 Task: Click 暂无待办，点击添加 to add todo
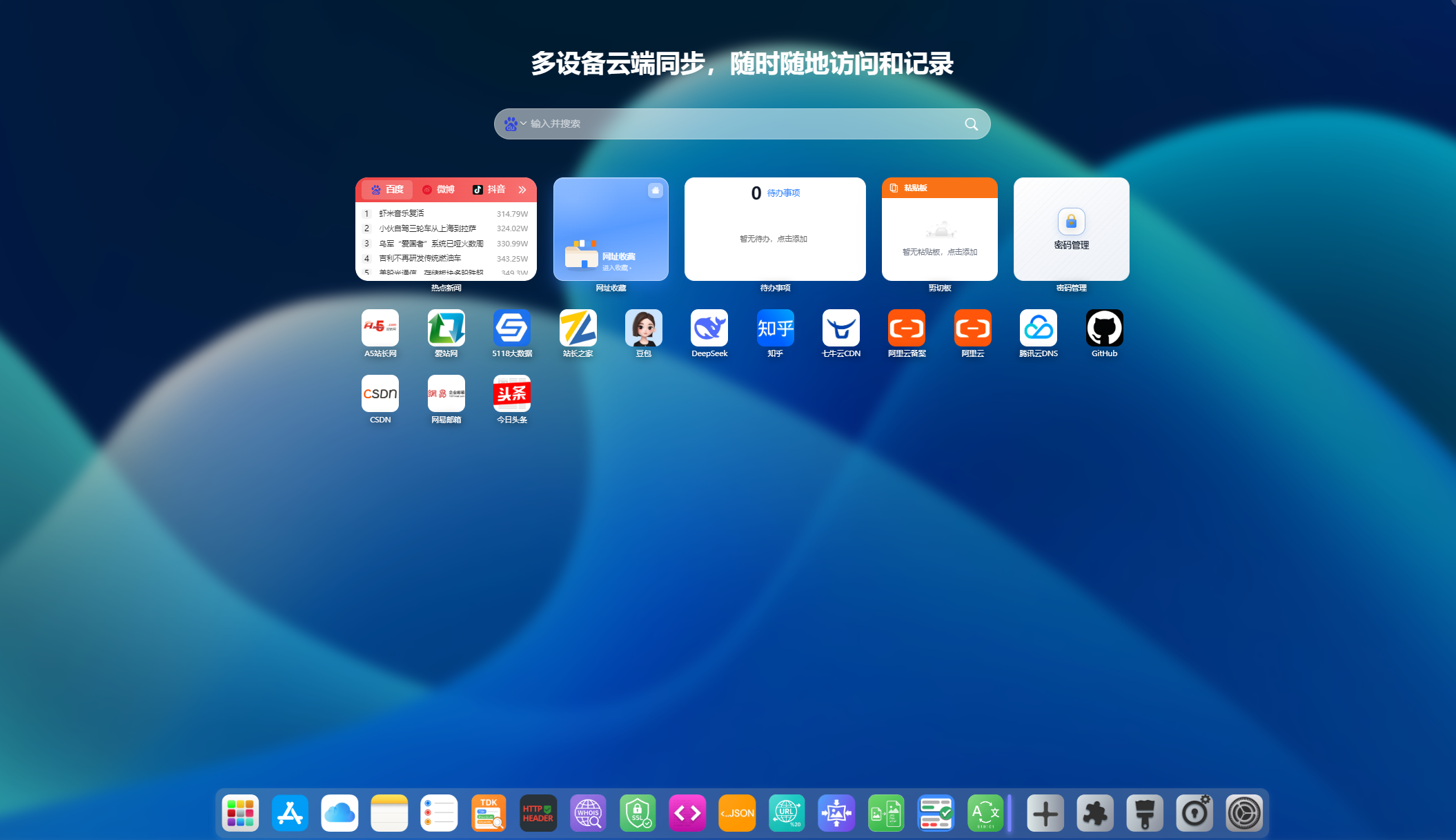click(774, 239)
